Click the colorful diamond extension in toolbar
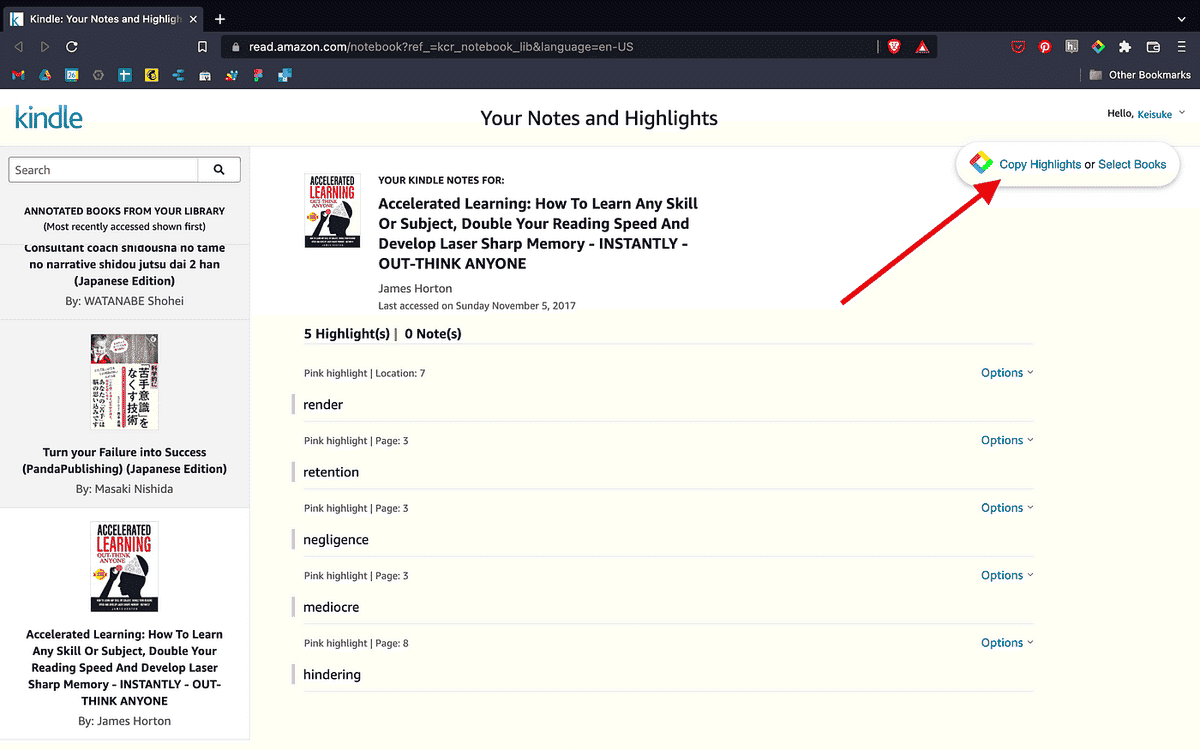Image resolution: width=1200 pixels, height=750 pixels. click(1098, 47)
